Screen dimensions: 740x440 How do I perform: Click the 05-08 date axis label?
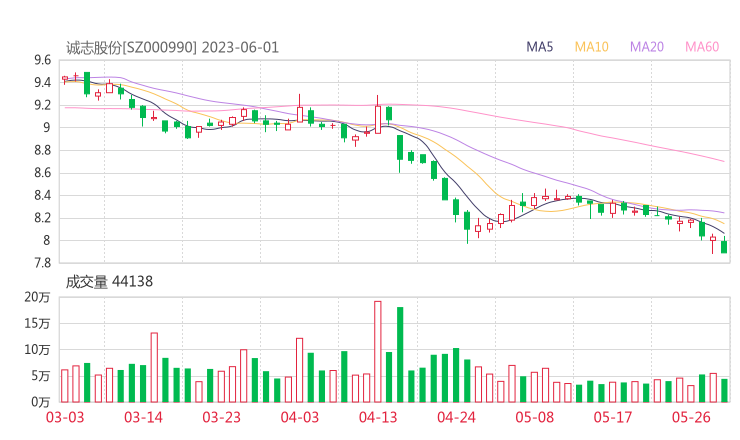point(534,417)
